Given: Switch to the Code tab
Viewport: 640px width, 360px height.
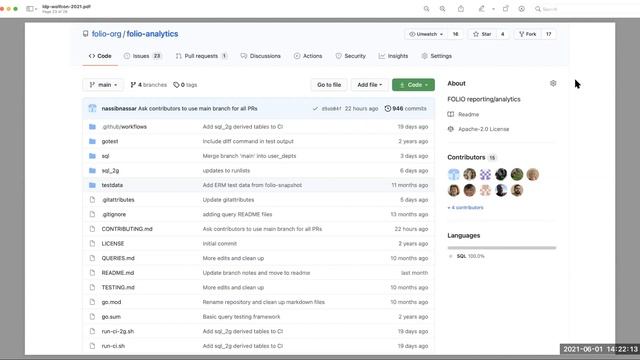Looking at the screenshot, I should coord(100,56).
